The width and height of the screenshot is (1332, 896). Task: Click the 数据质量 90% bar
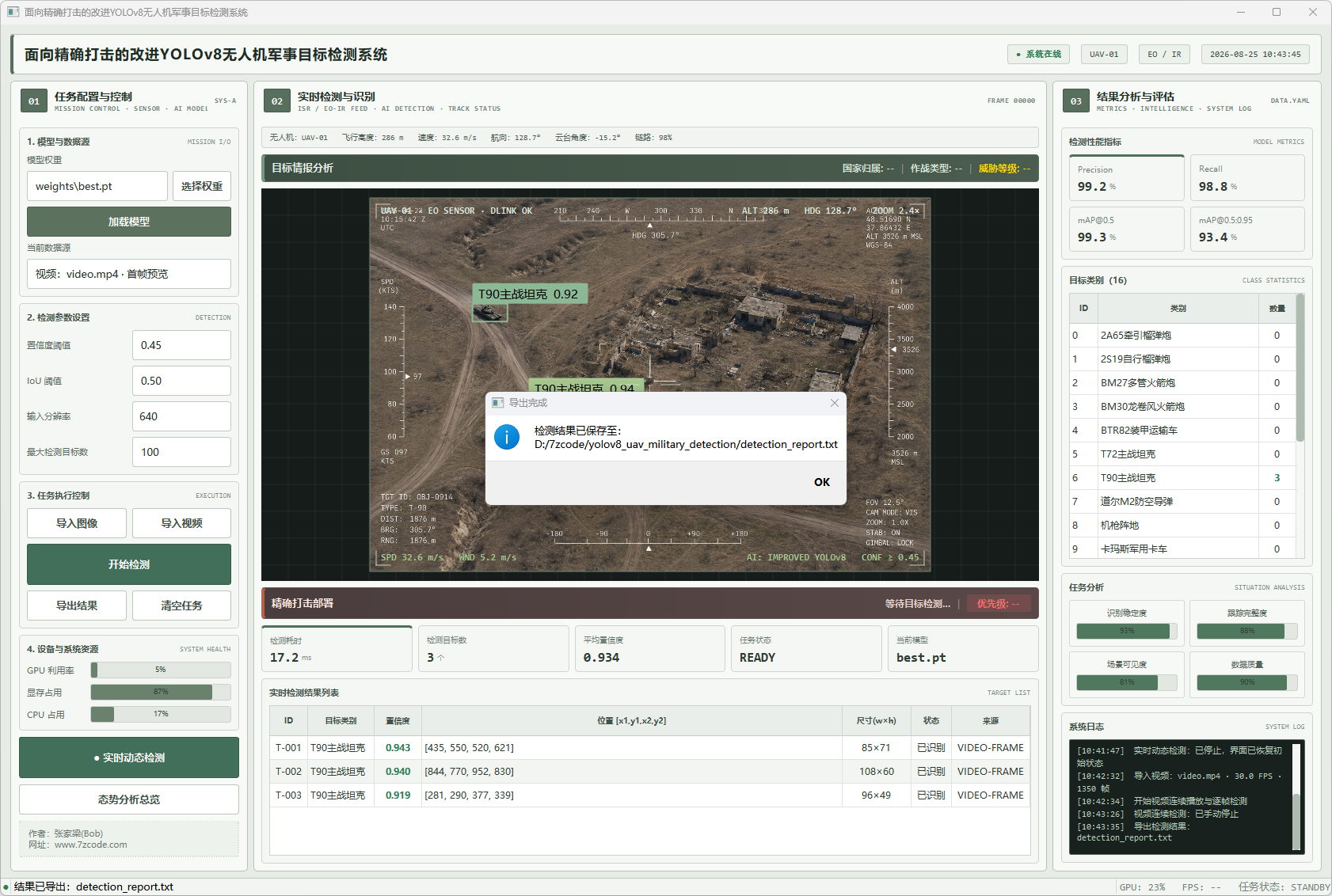(1247, 682)
